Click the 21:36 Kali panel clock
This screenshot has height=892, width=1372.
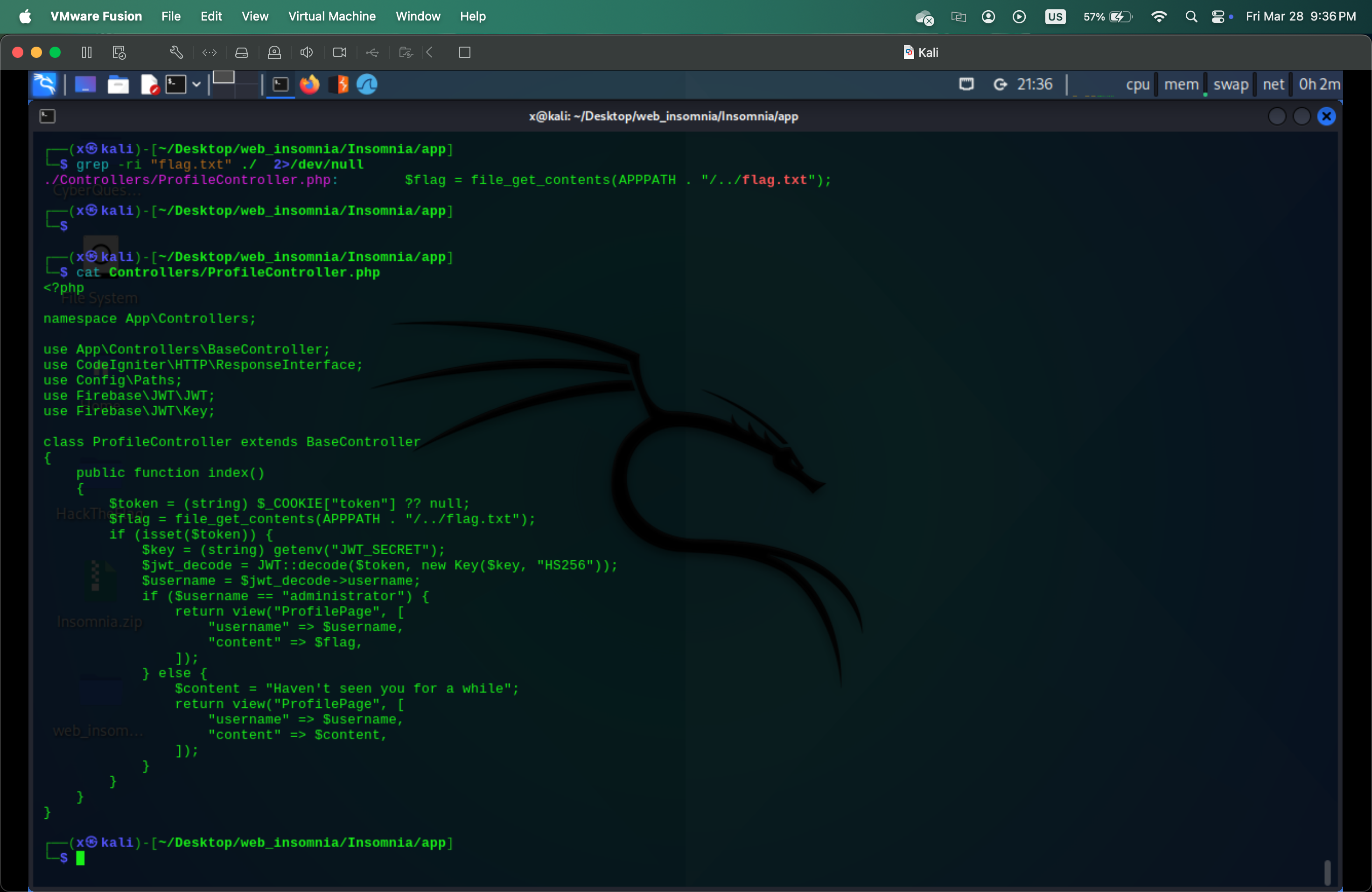(1035, 84)
